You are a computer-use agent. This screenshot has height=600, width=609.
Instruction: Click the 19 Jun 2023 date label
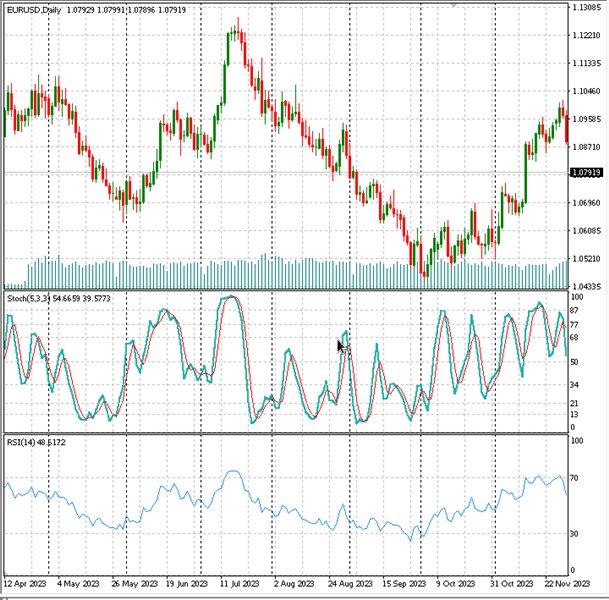[x=187, y=584]
